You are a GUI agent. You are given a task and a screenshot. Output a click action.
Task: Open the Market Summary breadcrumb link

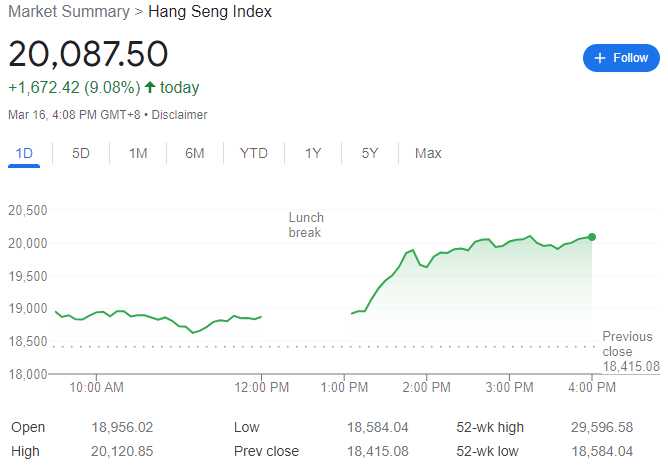[x=68, y=12]
